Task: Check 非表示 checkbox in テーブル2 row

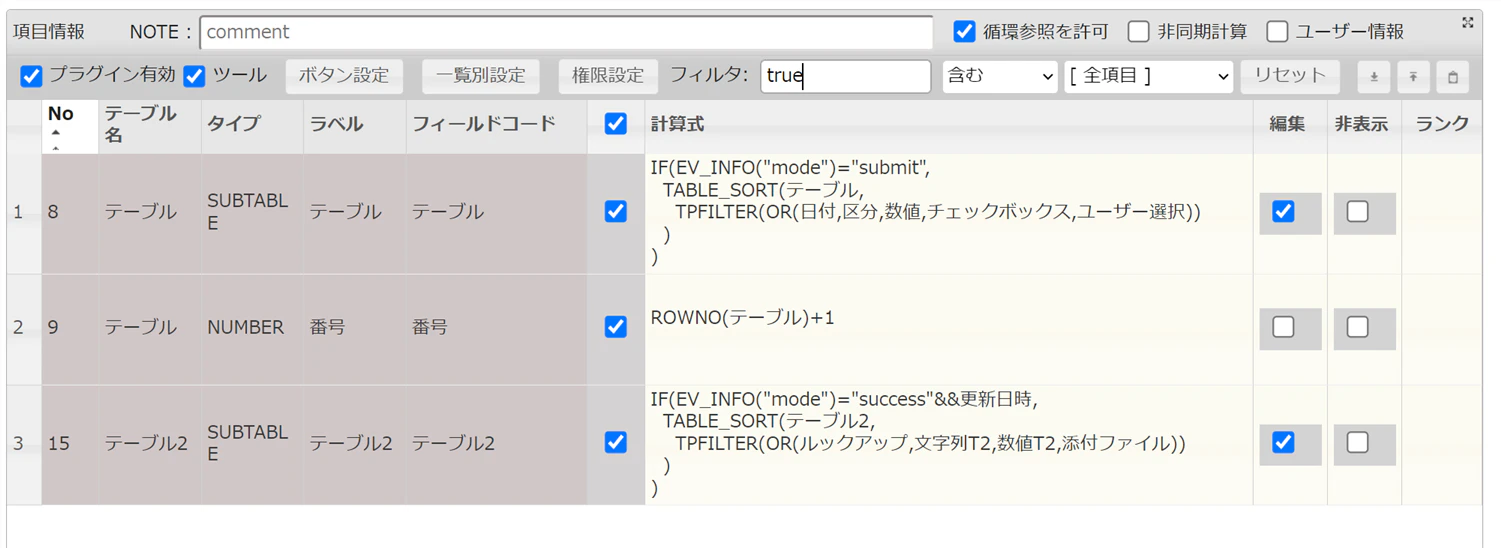Action: click(1358, 442)
